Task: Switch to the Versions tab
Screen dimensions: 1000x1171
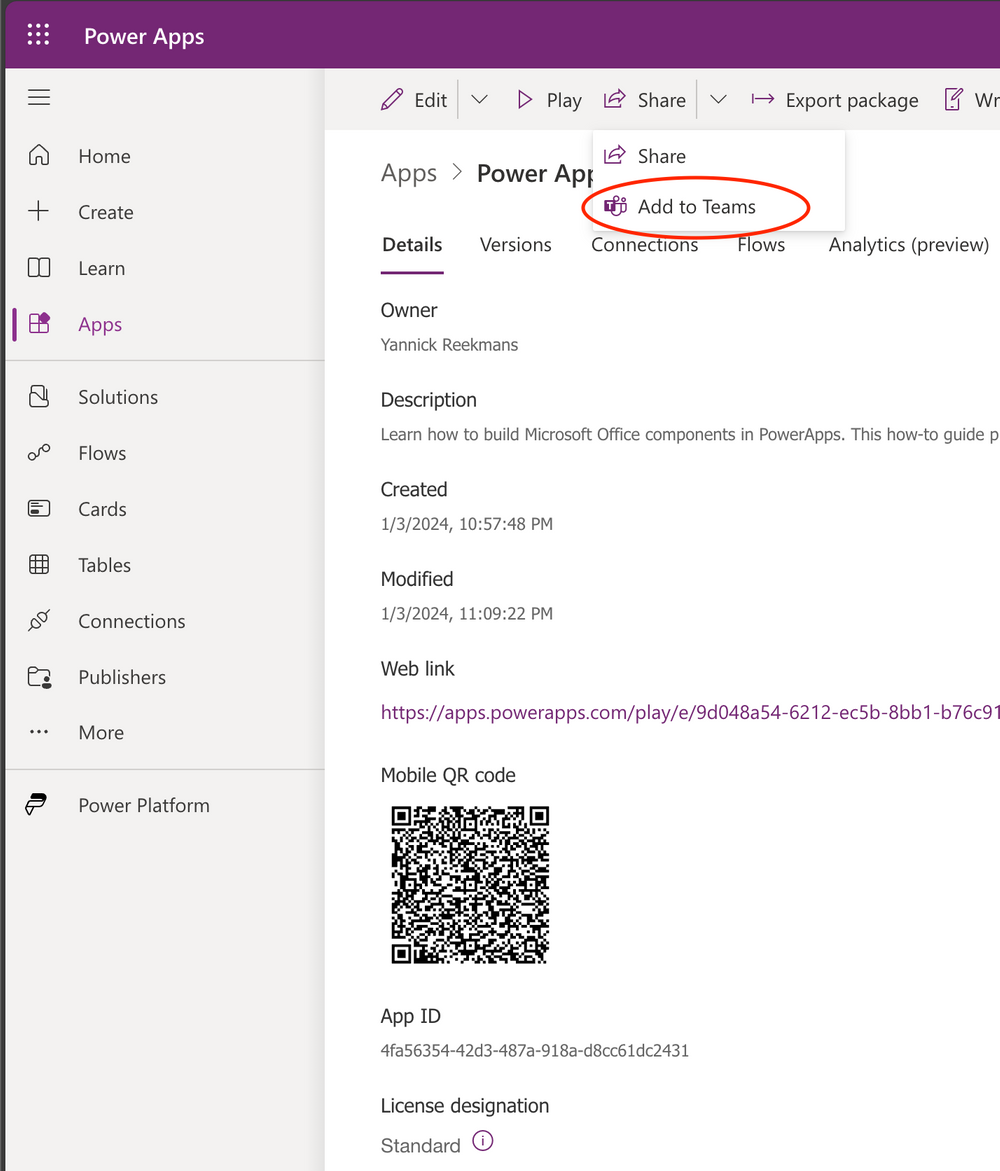Action: pos(515,244)
